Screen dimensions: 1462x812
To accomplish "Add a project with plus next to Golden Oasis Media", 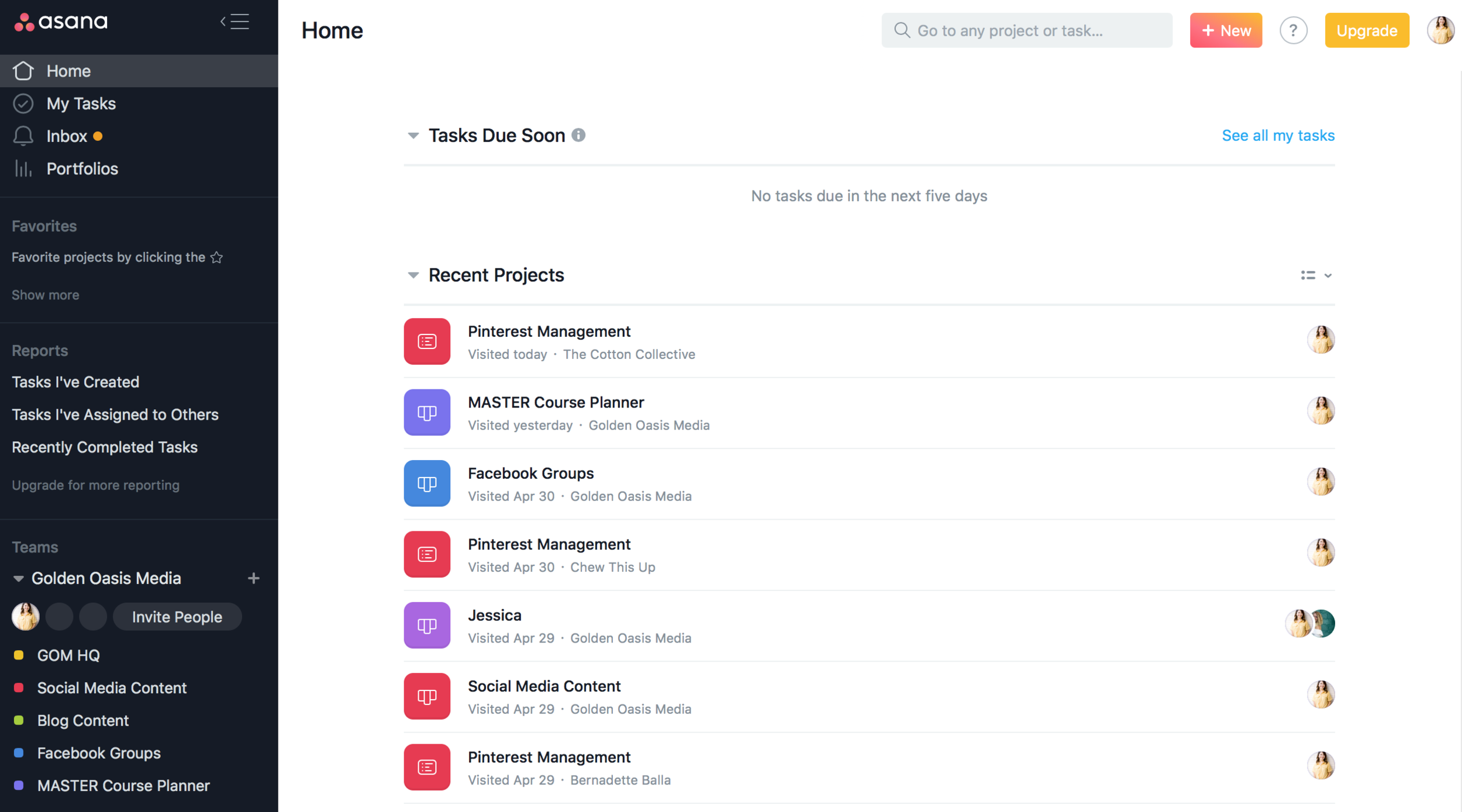I will [253, 578].
